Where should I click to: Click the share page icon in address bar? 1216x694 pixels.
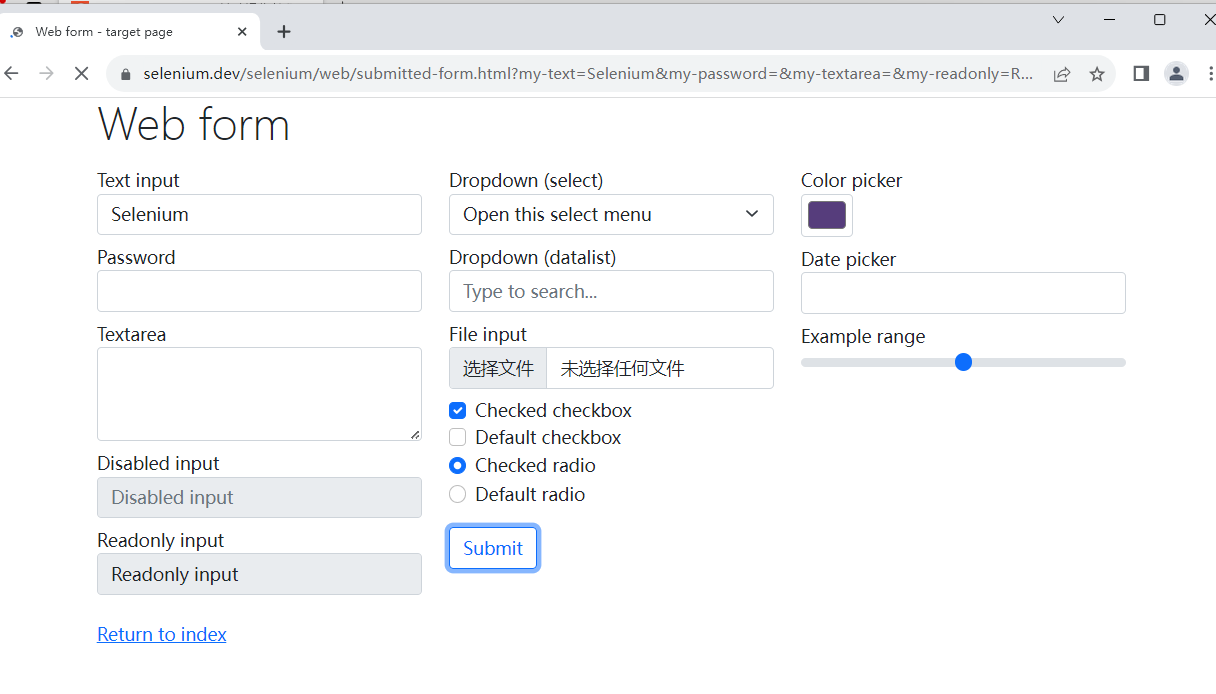click(1062, 74)
